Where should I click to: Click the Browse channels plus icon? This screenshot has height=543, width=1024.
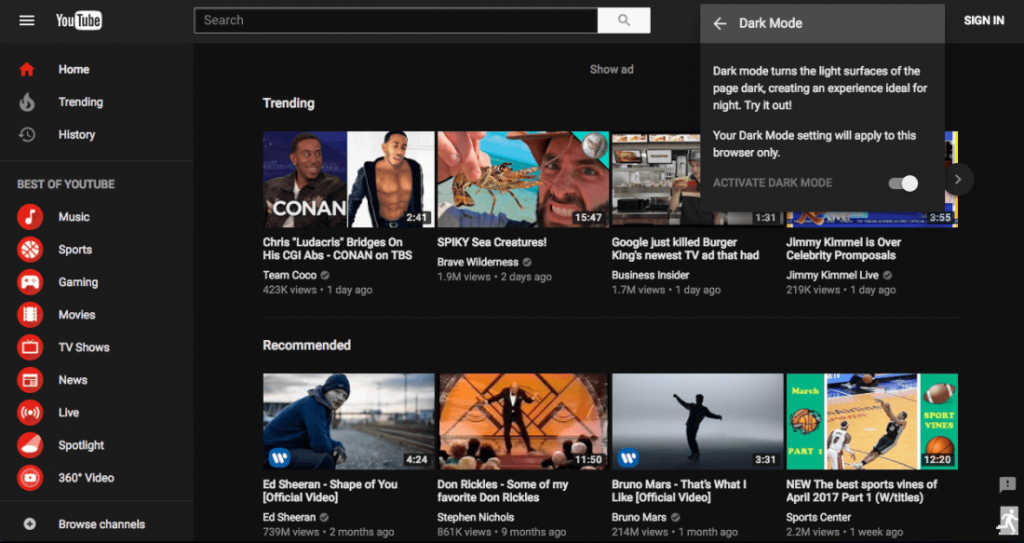click(x=29, y=524)
